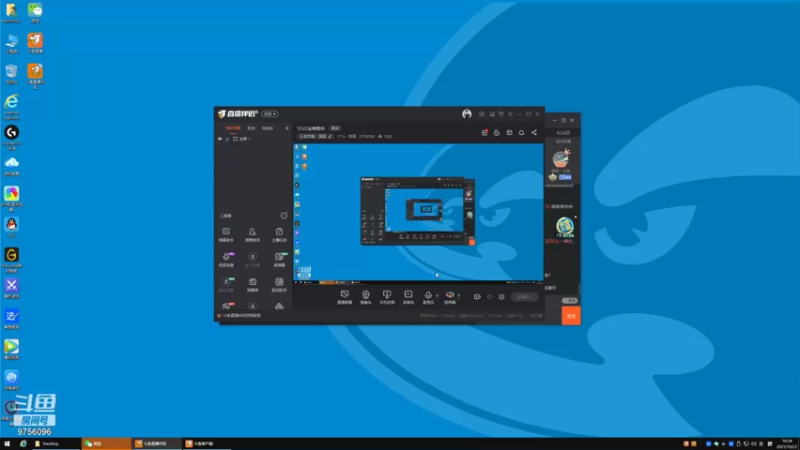Viewport: 800px width, 450px height.
Task: Add a new scene with the plus icon
Action: 287,128
